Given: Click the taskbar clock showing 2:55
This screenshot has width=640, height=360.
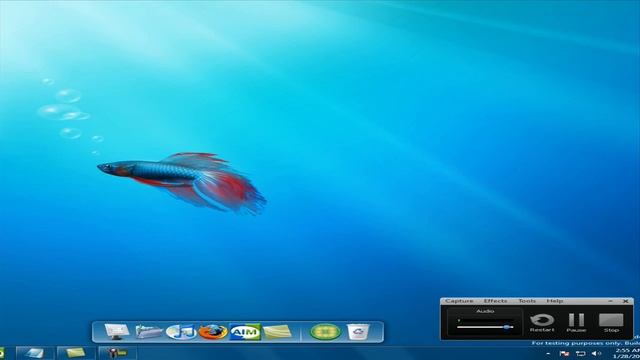Looking at the screenshot, I should 627,353.
